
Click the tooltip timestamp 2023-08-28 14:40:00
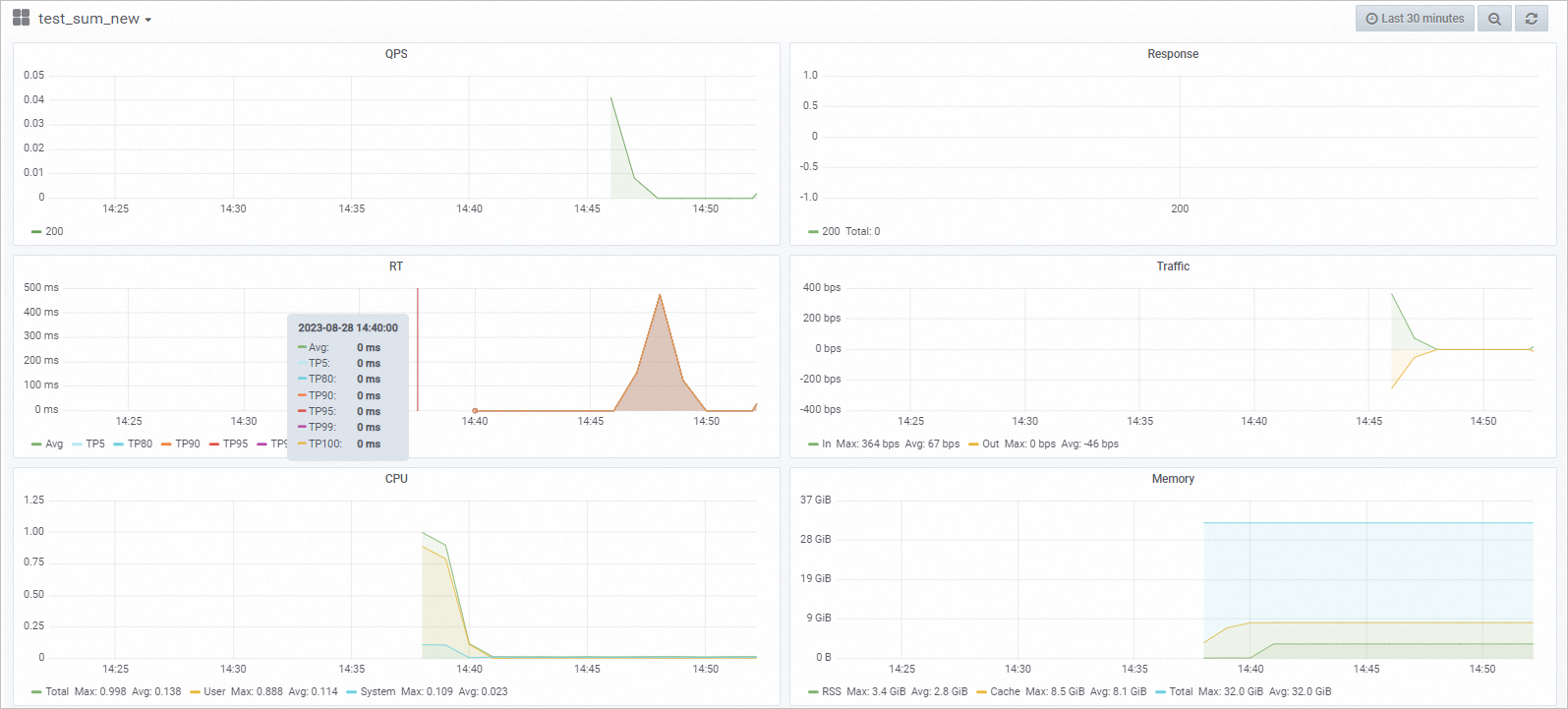tap(348, 328)
